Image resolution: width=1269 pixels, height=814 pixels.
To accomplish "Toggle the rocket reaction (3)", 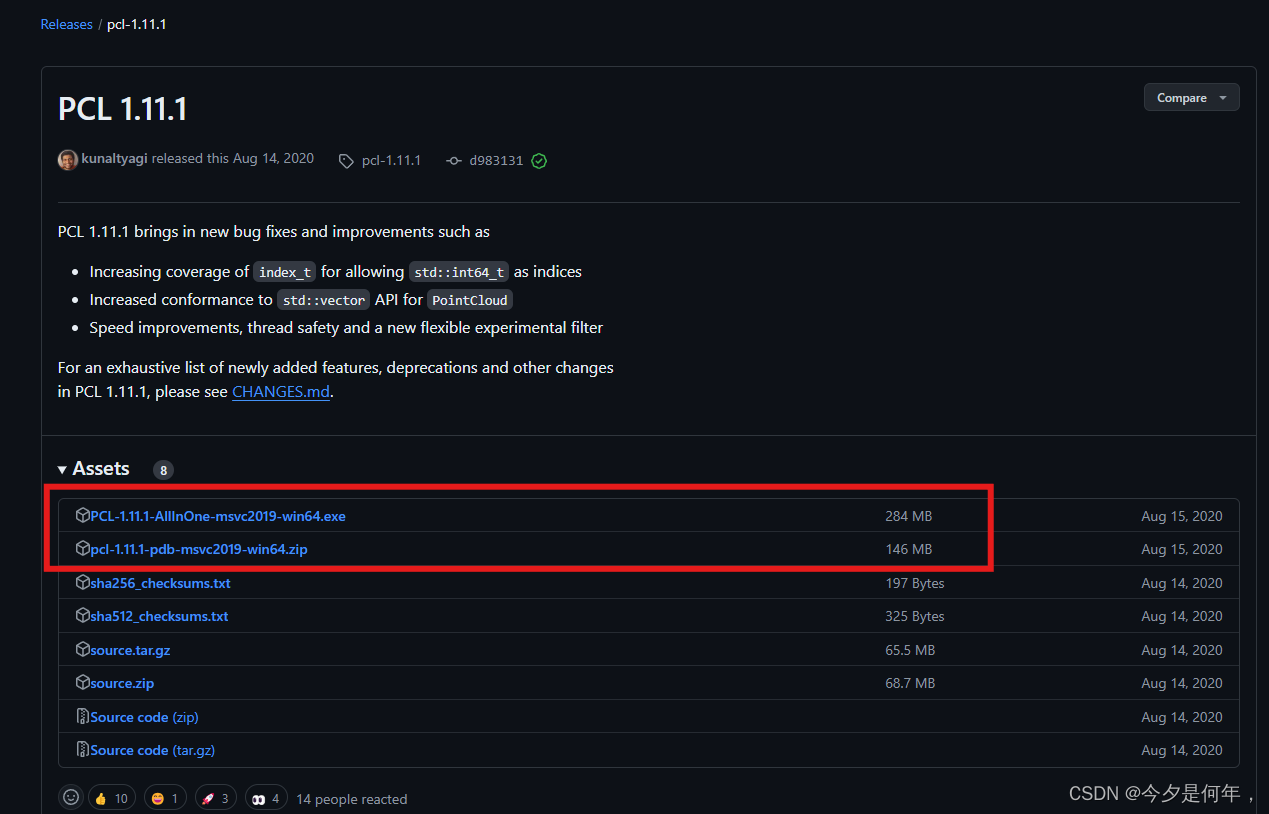I will (216, 798).
